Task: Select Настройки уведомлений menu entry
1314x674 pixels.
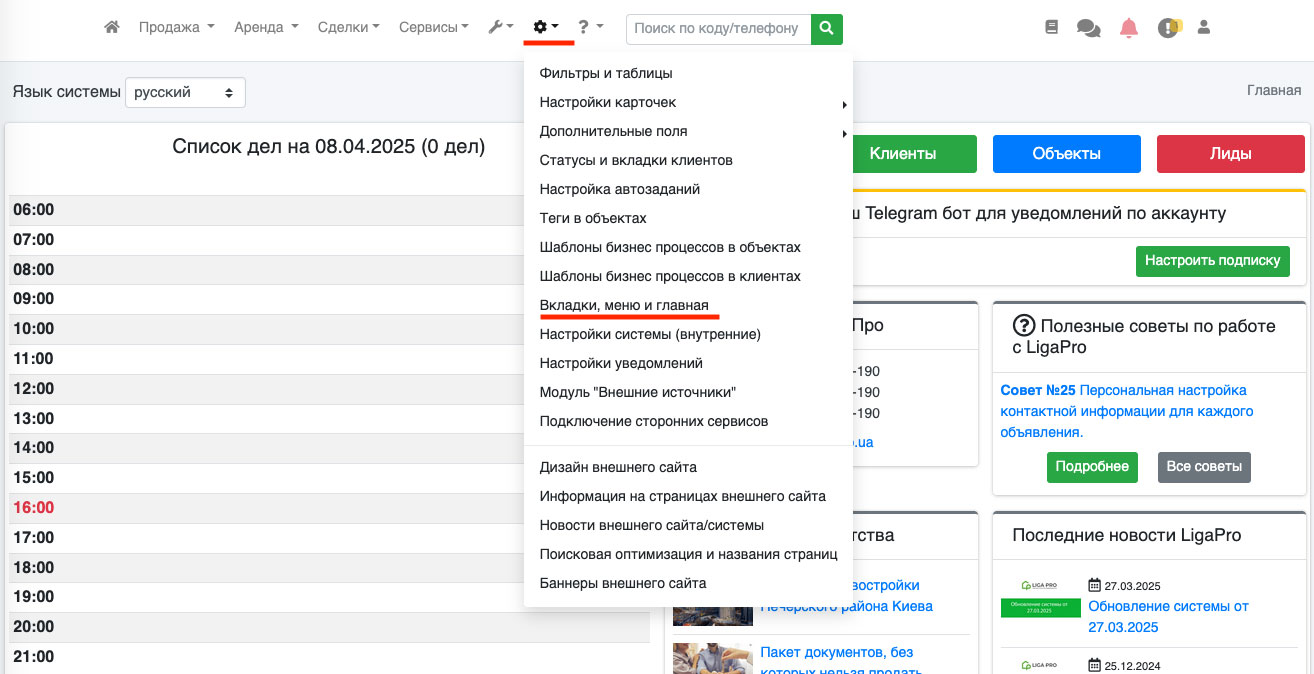Action: point(620,363)
